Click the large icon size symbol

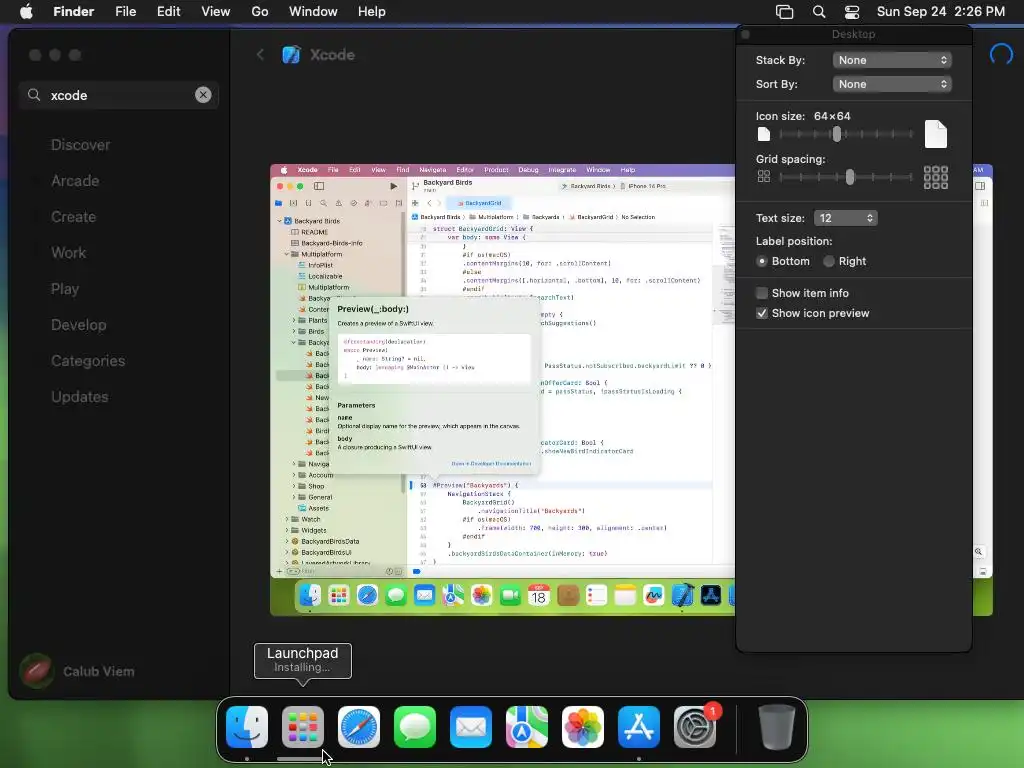click(936, 134)
